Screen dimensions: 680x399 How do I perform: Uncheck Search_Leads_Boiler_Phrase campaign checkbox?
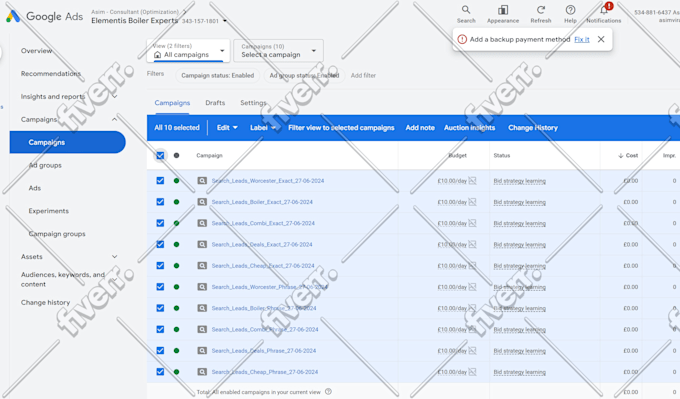pyautogui.click(x=160, y=308)
